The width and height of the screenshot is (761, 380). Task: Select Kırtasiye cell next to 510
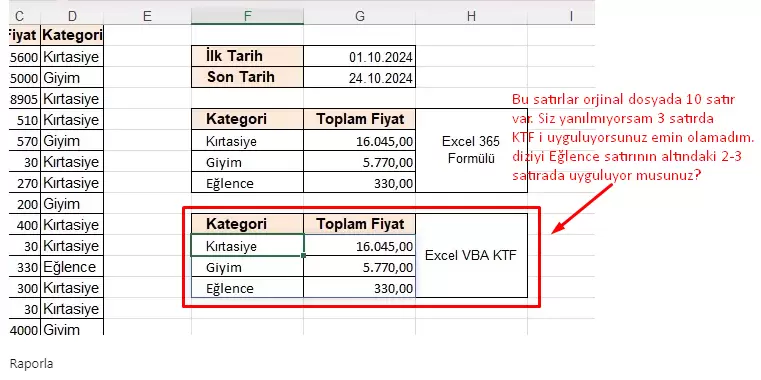pyautogui.click(x=72, y=120)
